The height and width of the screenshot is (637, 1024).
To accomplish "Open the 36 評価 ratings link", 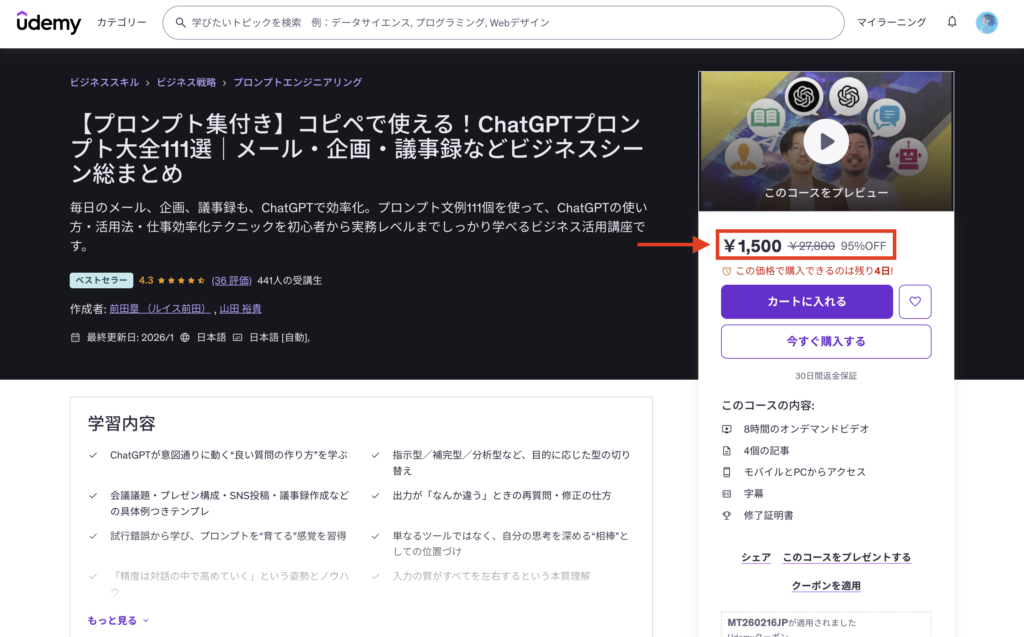I will tap(231, 280).
